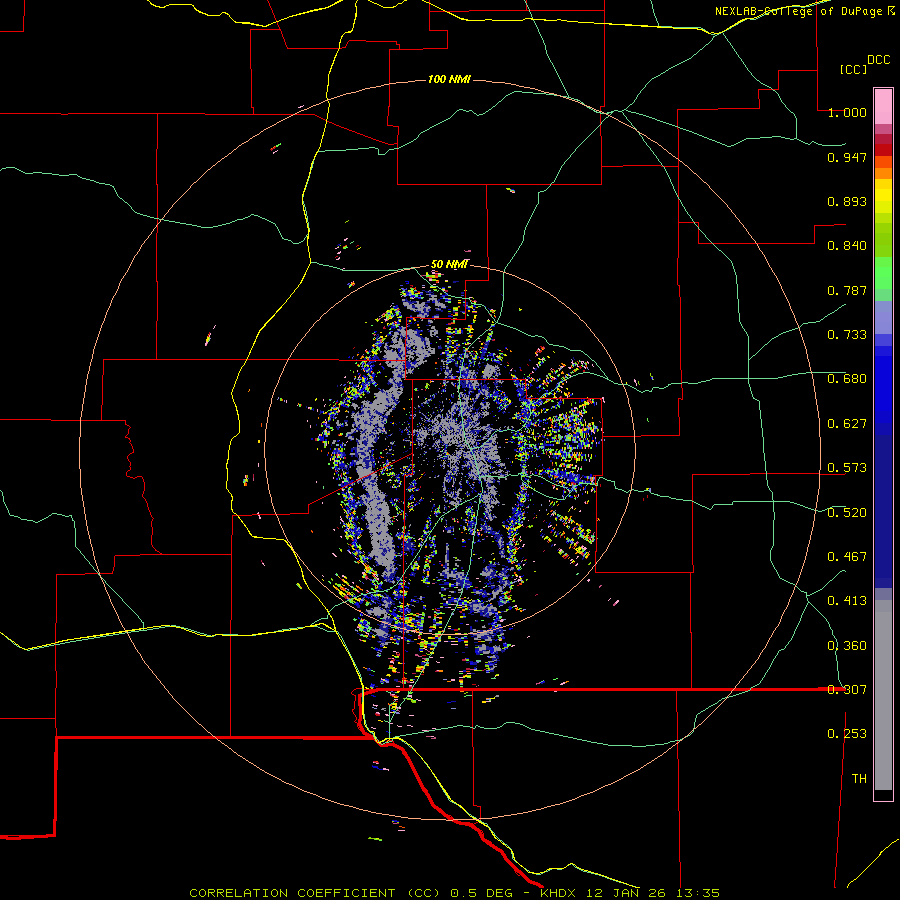Select the 0.360 legend value
Viewport: 900px width, 900px height.
pos(847,646)
